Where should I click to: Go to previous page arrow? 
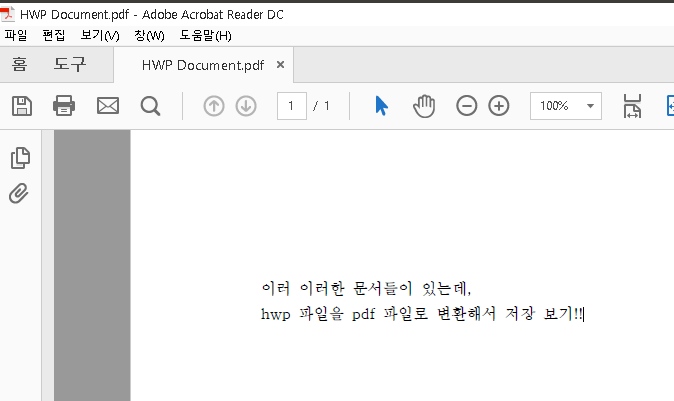(x=214, y=106)
